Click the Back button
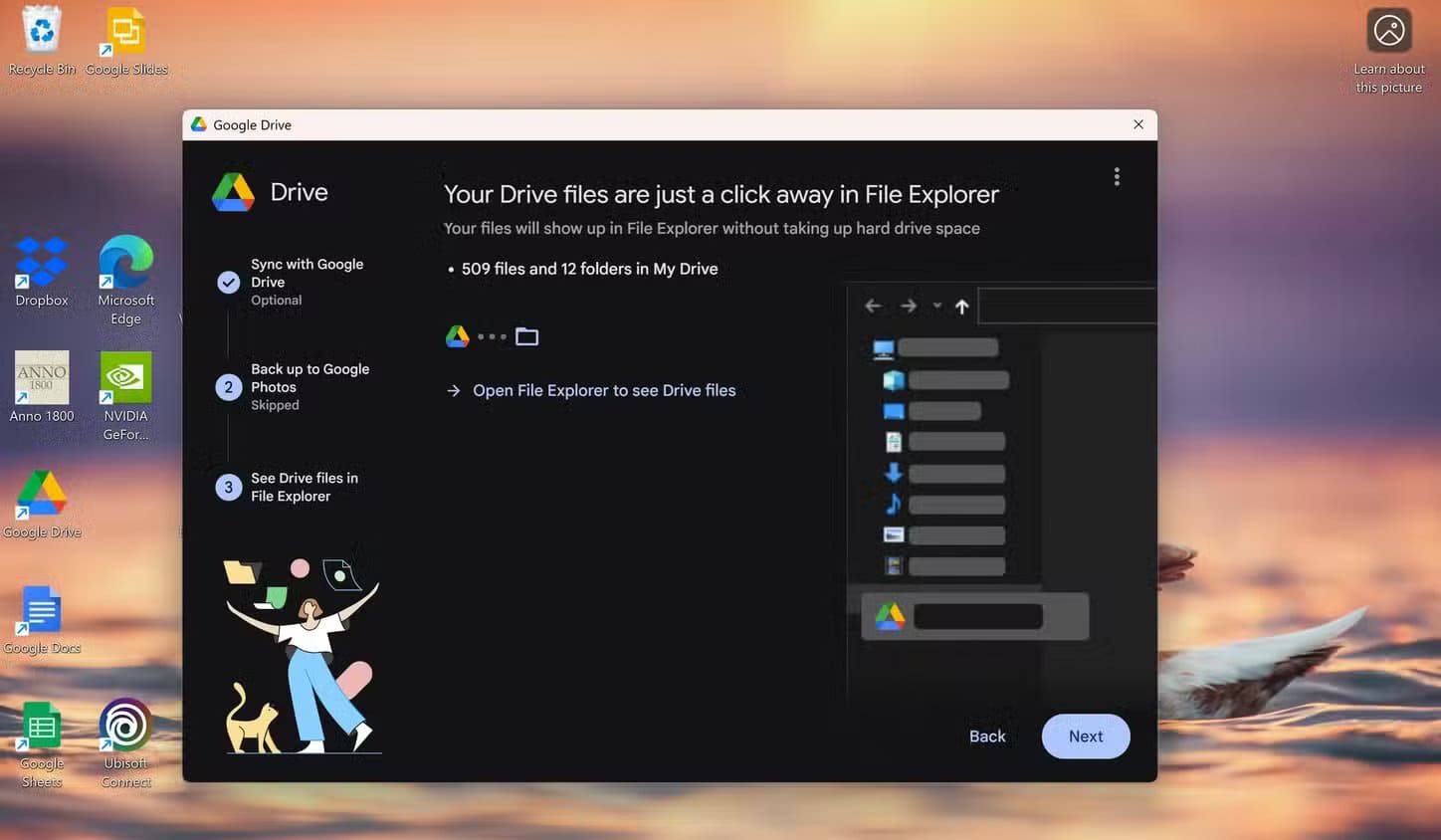The image size is (1441, 840). [x=987, y=736]
